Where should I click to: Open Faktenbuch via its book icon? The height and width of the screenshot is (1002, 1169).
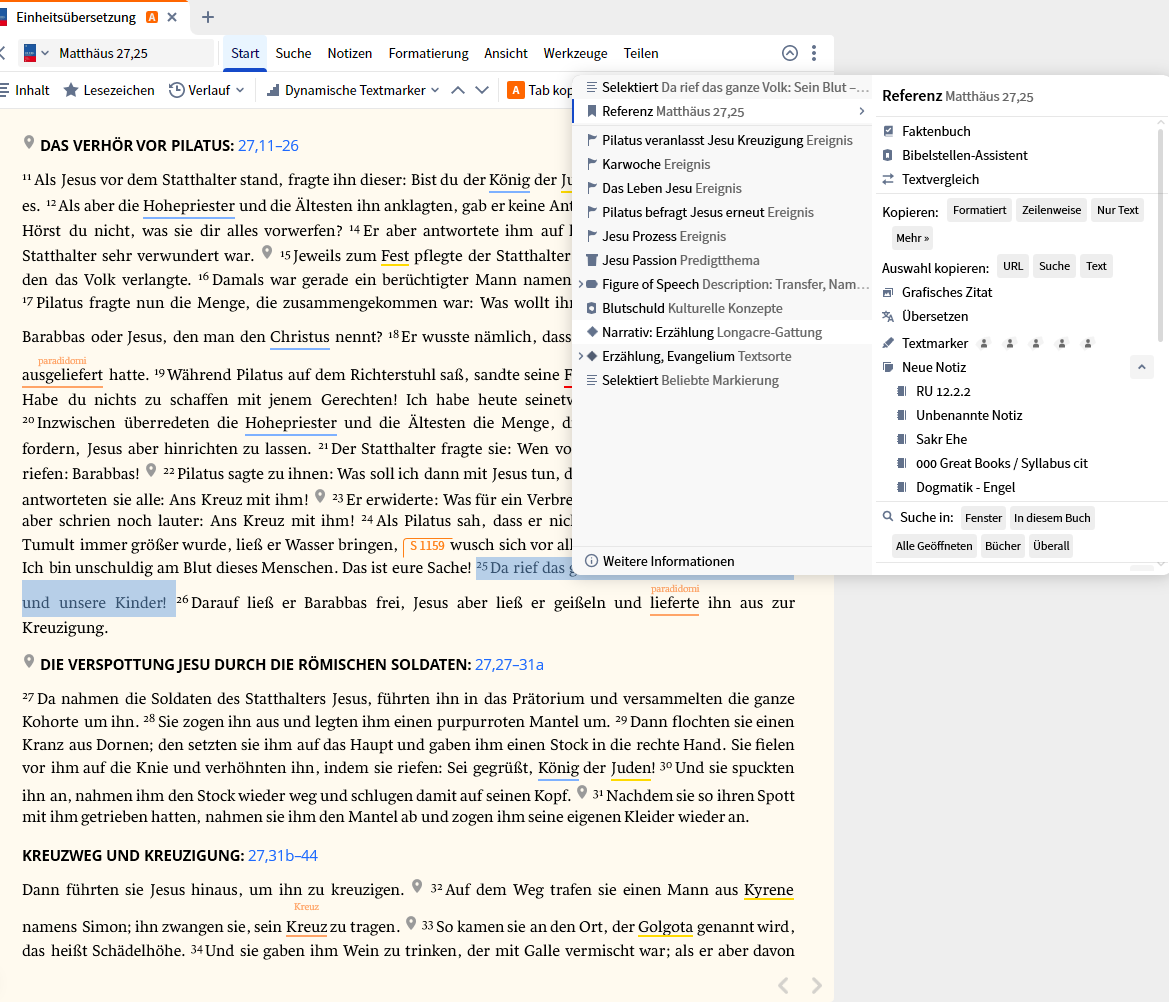(888, 131)
